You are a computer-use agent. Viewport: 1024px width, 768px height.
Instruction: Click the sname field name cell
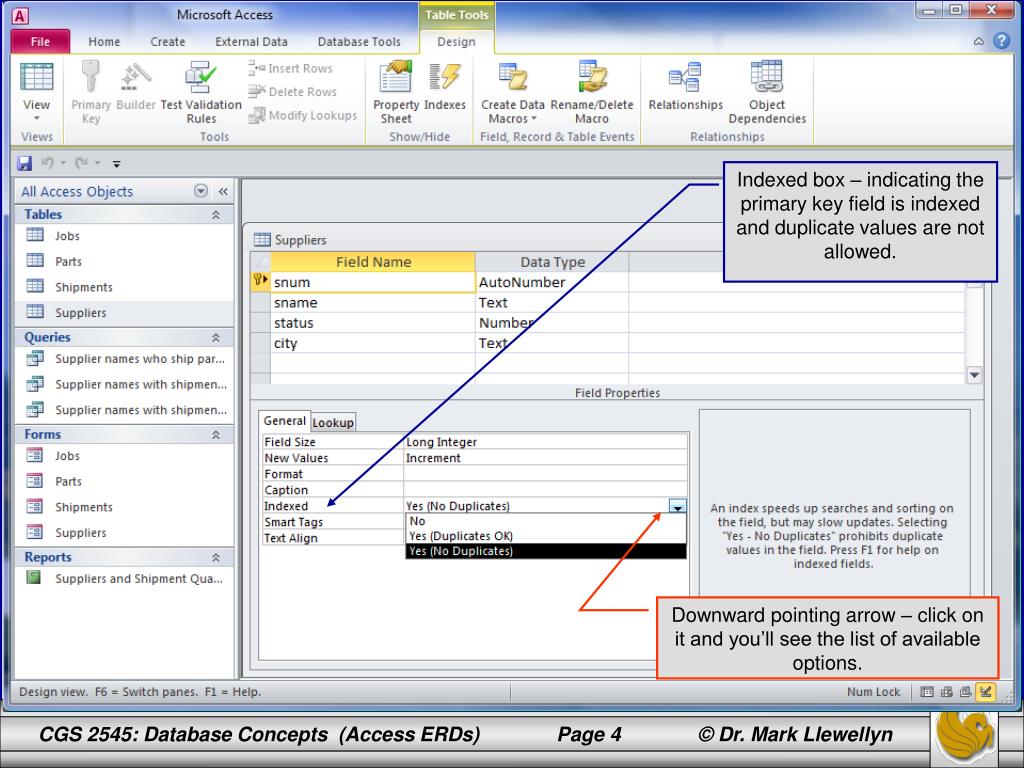tap(373, 302)
